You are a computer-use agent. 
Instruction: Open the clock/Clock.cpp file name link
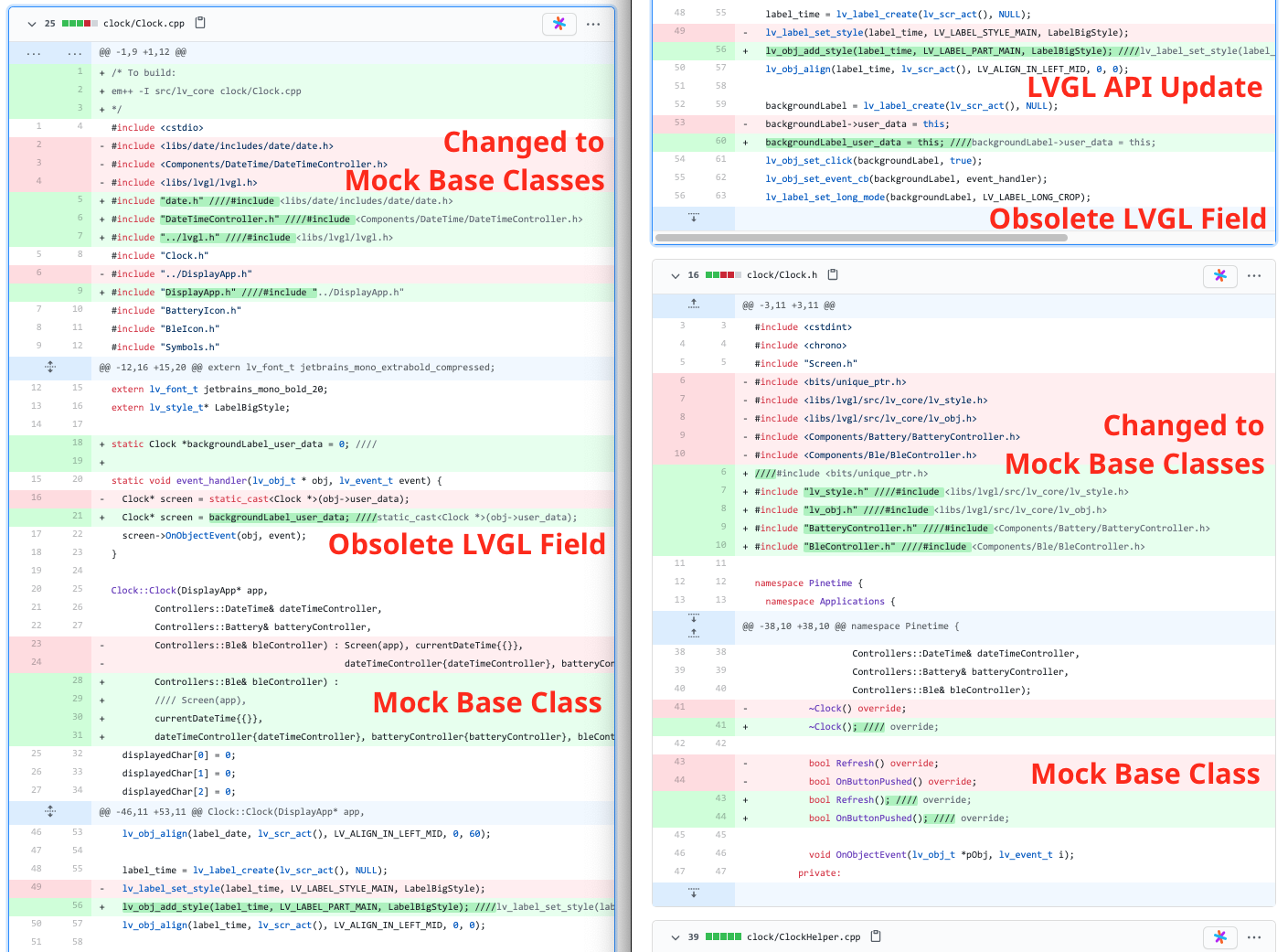tap(144, 24)
